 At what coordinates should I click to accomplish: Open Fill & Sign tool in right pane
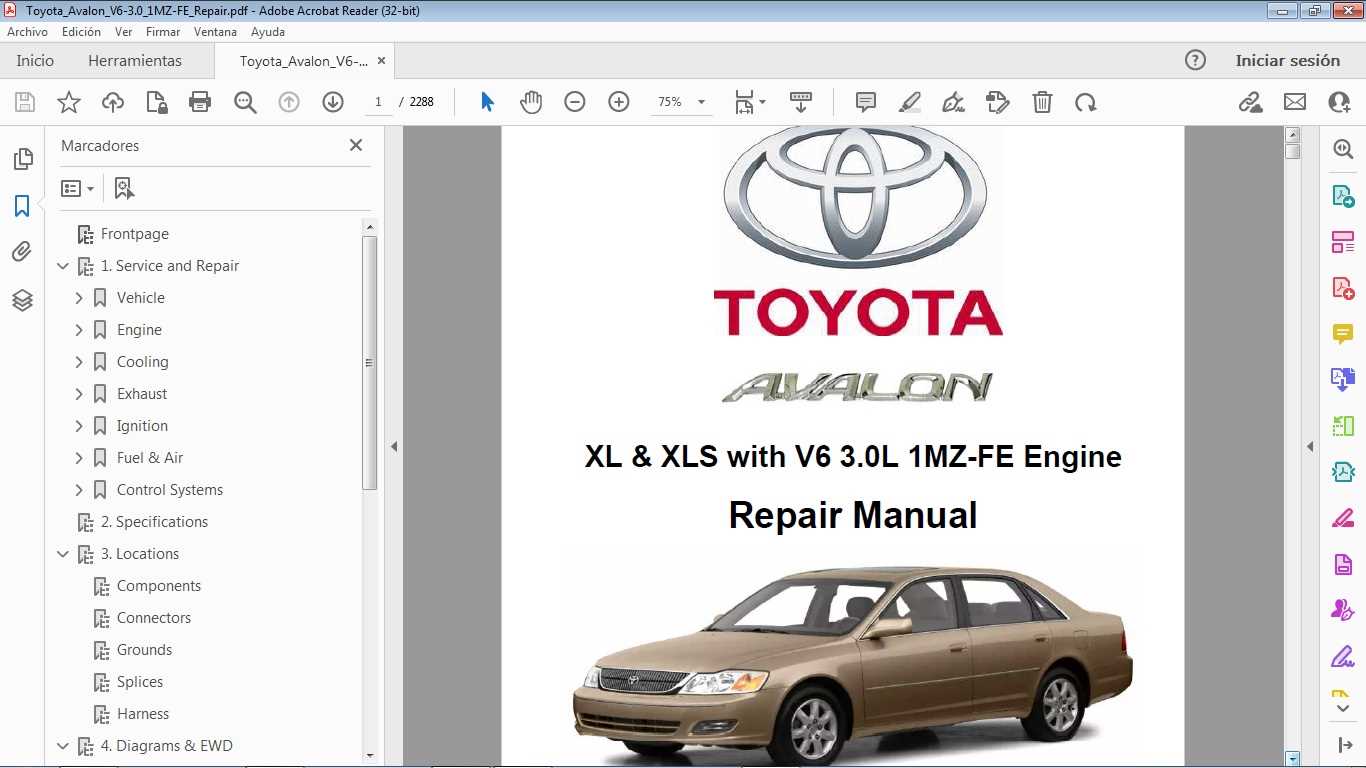click(1343, 657)
